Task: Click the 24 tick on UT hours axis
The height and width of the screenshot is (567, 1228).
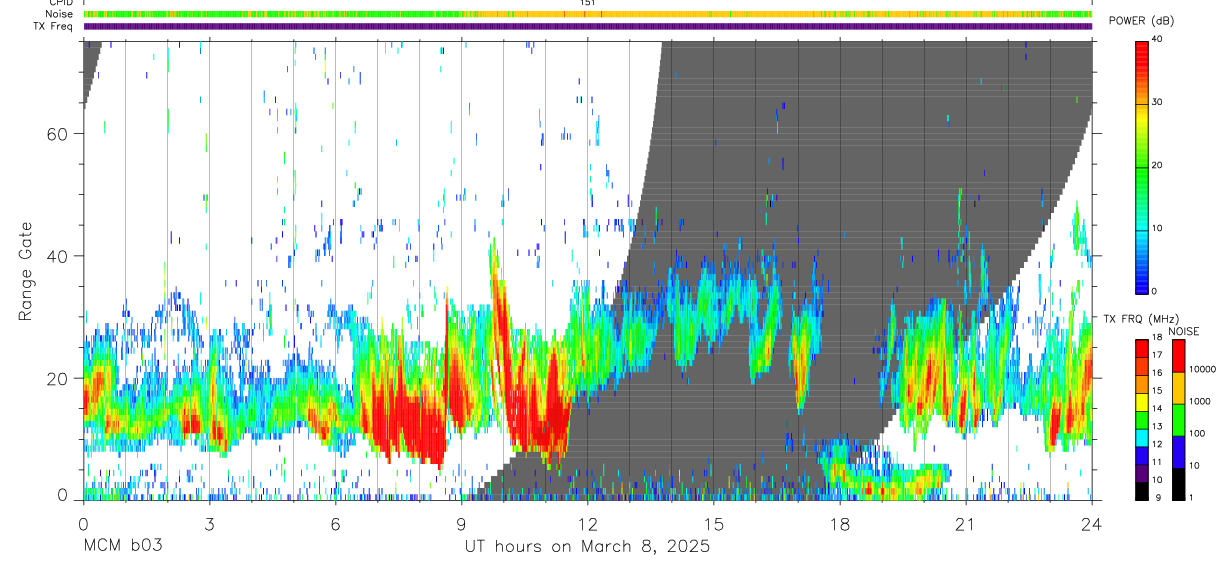Action: [1091, 523]
